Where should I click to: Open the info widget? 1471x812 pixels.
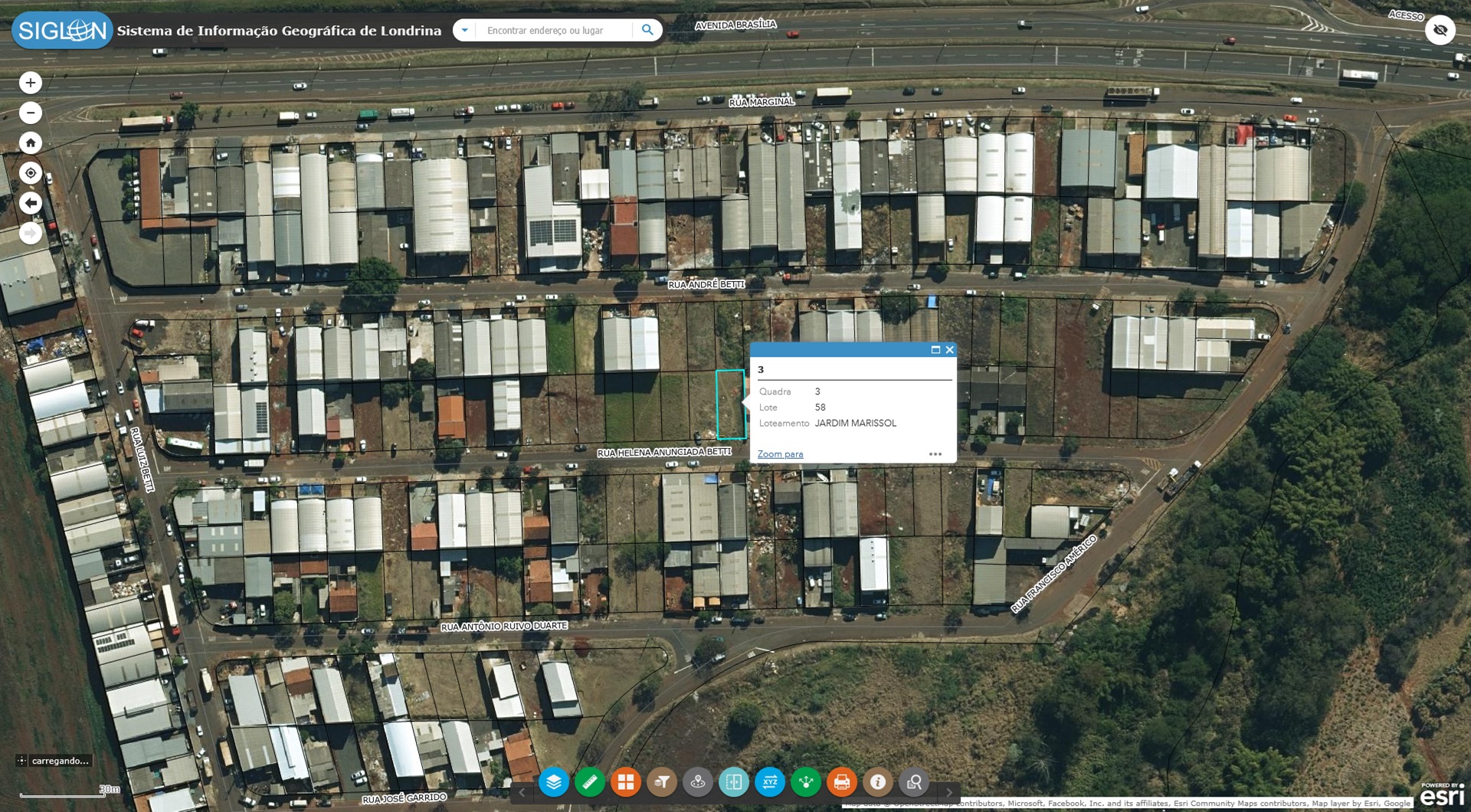877,782
